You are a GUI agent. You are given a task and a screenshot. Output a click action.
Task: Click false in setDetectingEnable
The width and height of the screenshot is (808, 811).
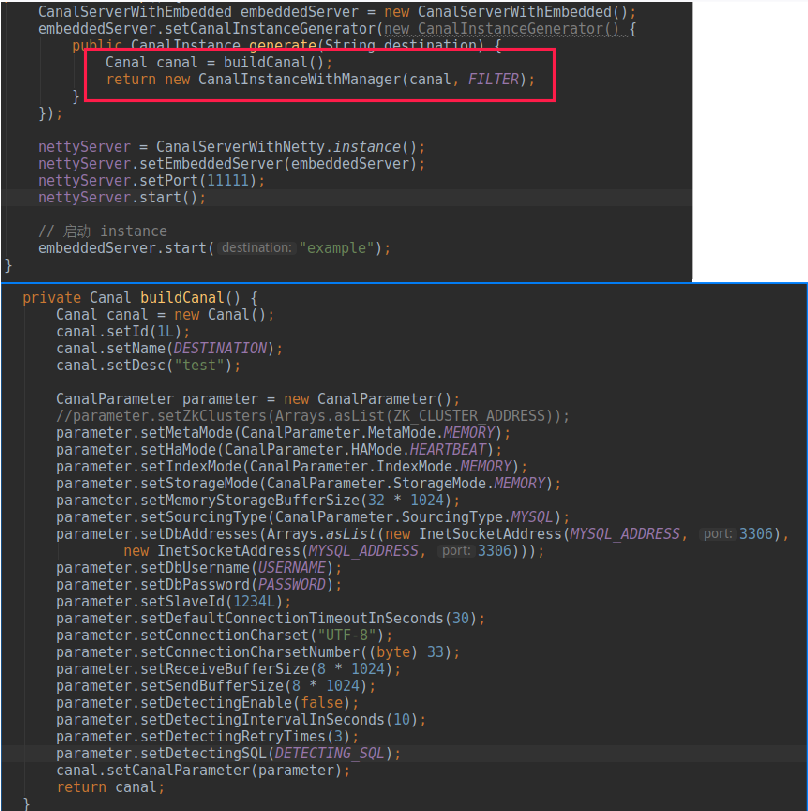pyautogui.click(x=321, y=703)
